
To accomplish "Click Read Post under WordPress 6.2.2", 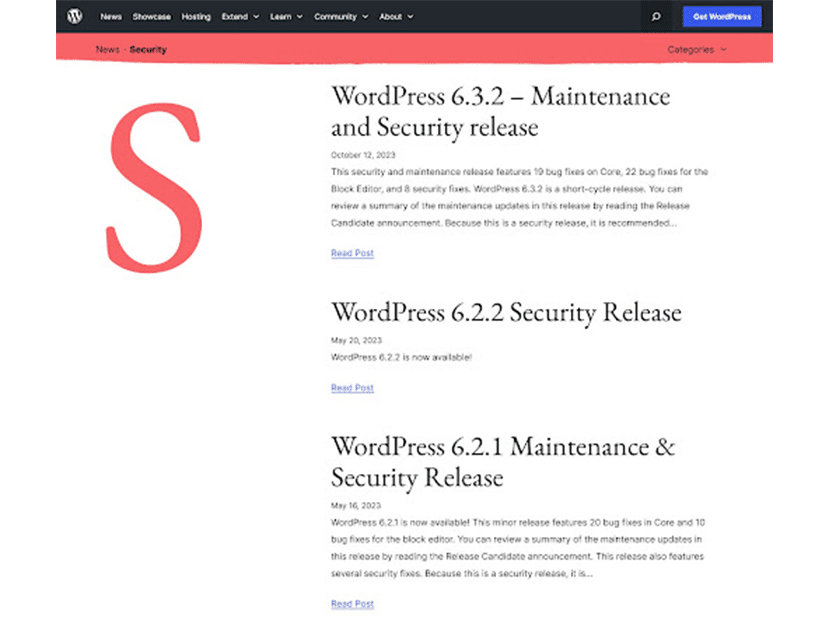I will pos(352,388).
